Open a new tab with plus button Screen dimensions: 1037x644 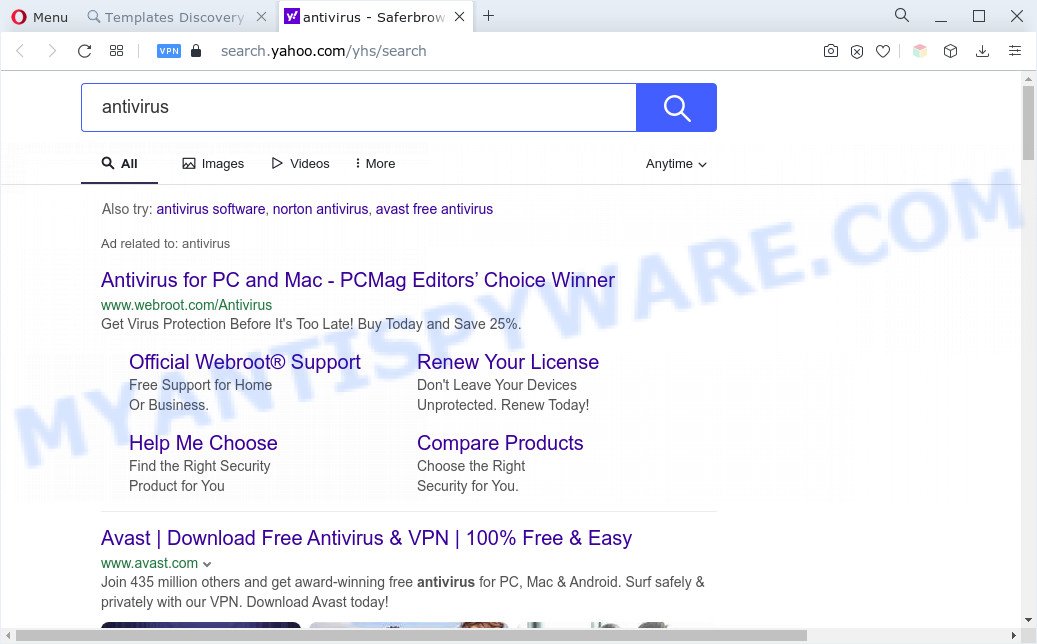[489, 16]
